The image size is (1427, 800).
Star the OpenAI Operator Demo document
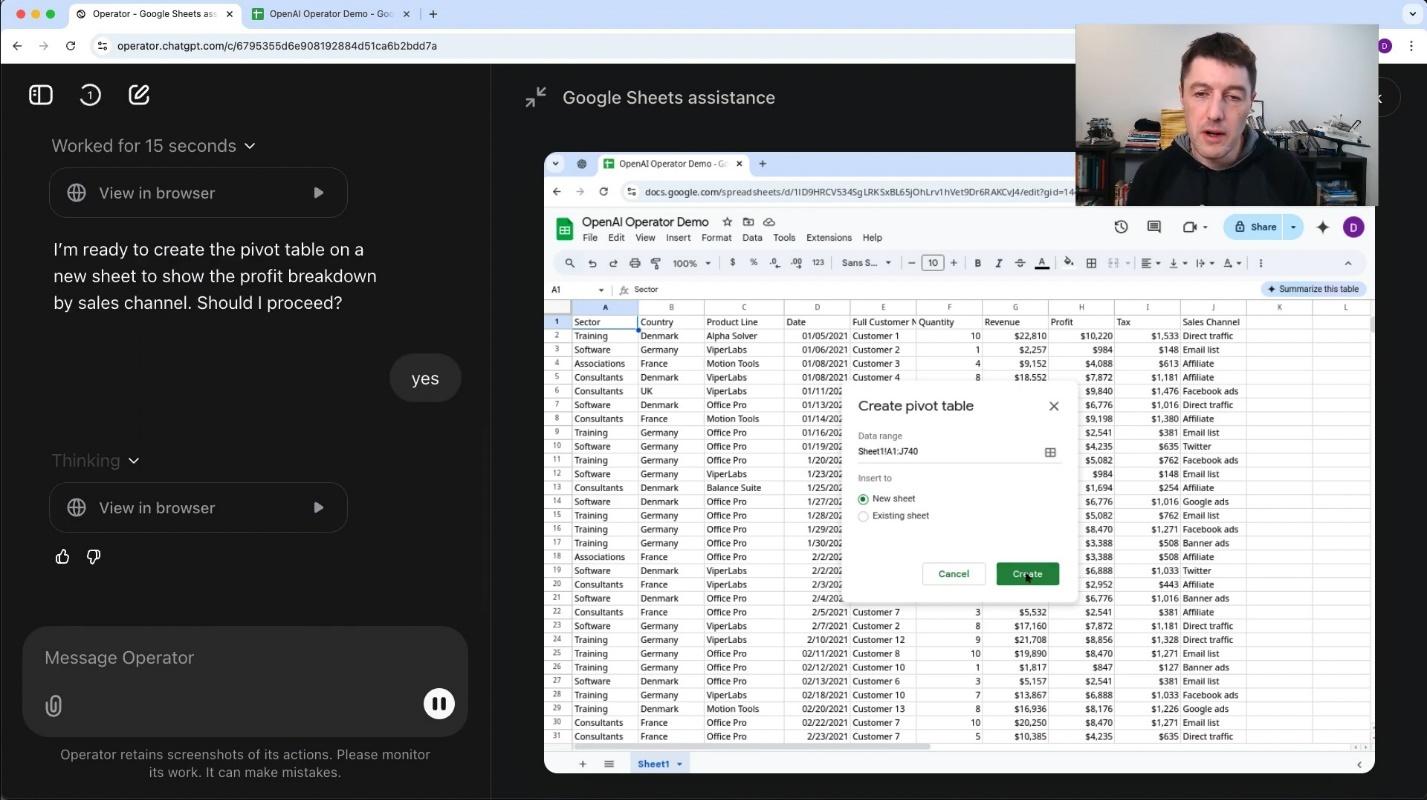(727, 222)
